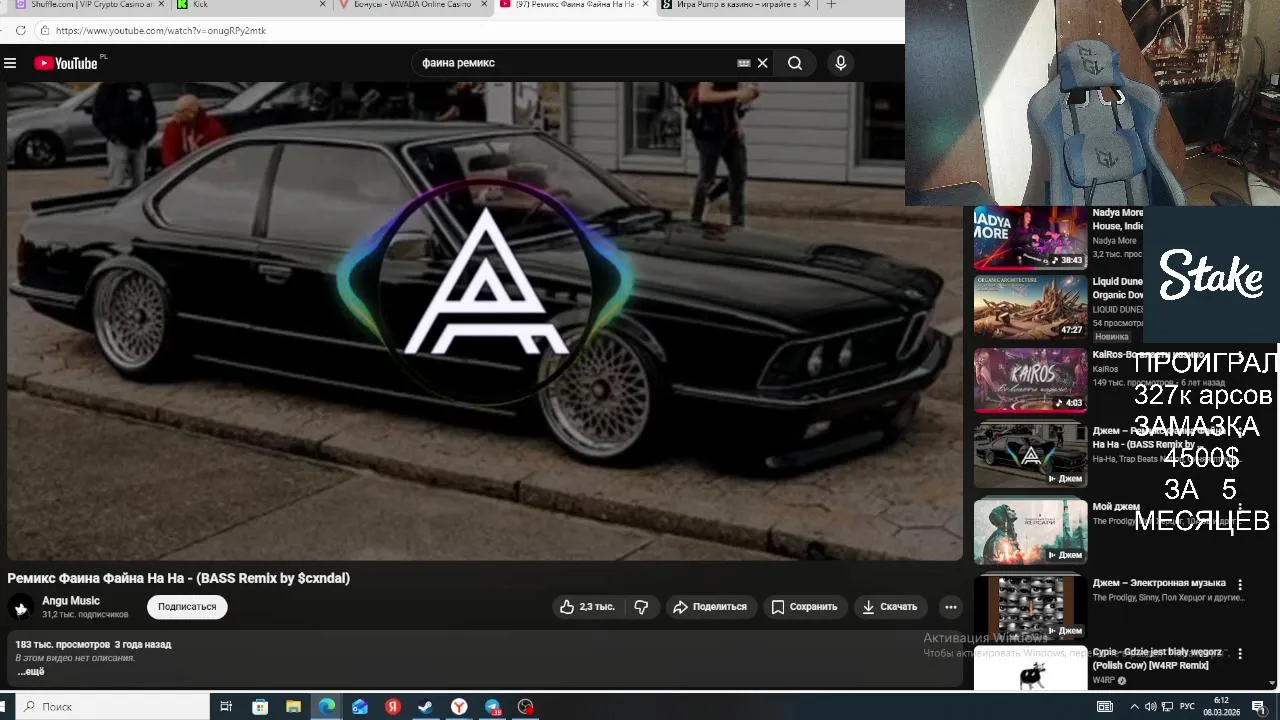The image size is (1280, 720).
Task: Click the address bar URL
Action: point(161,30)
